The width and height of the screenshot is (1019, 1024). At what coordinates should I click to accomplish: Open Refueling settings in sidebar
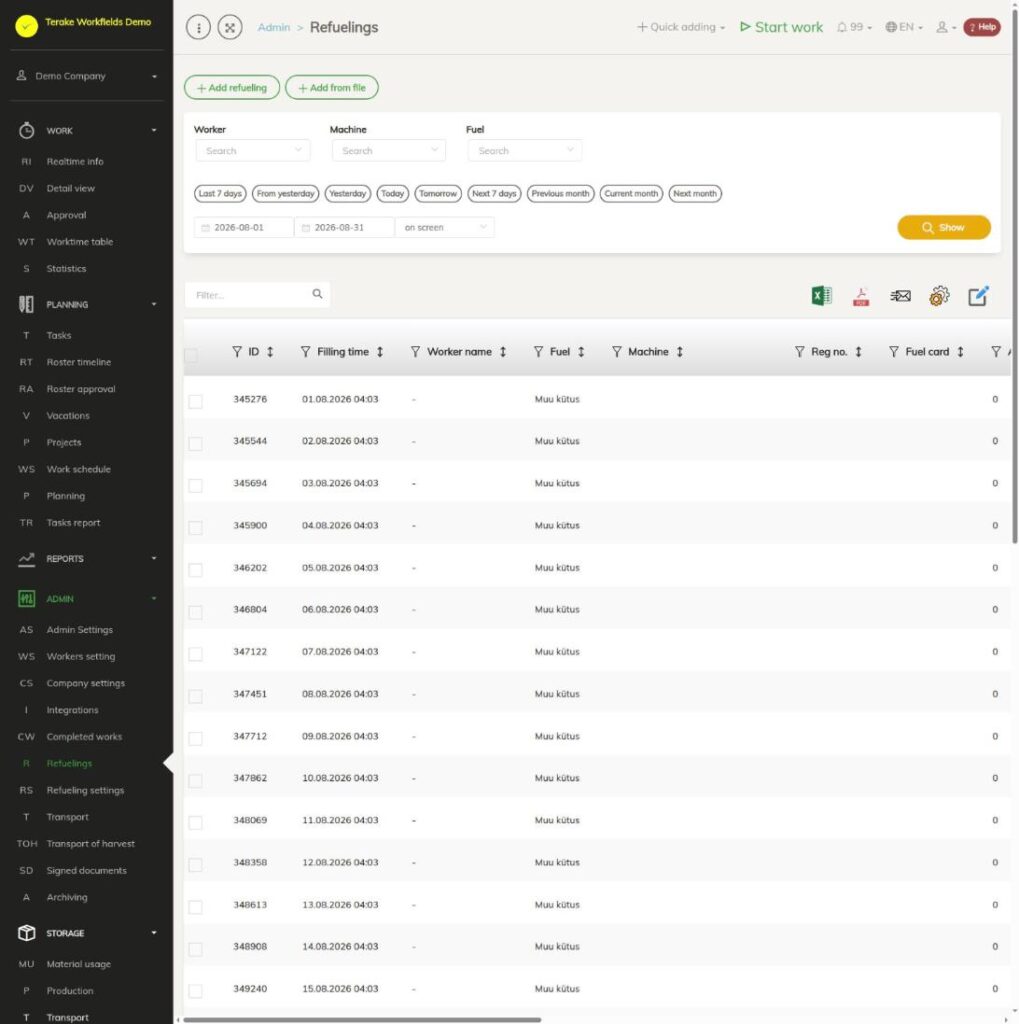point(85,790)
